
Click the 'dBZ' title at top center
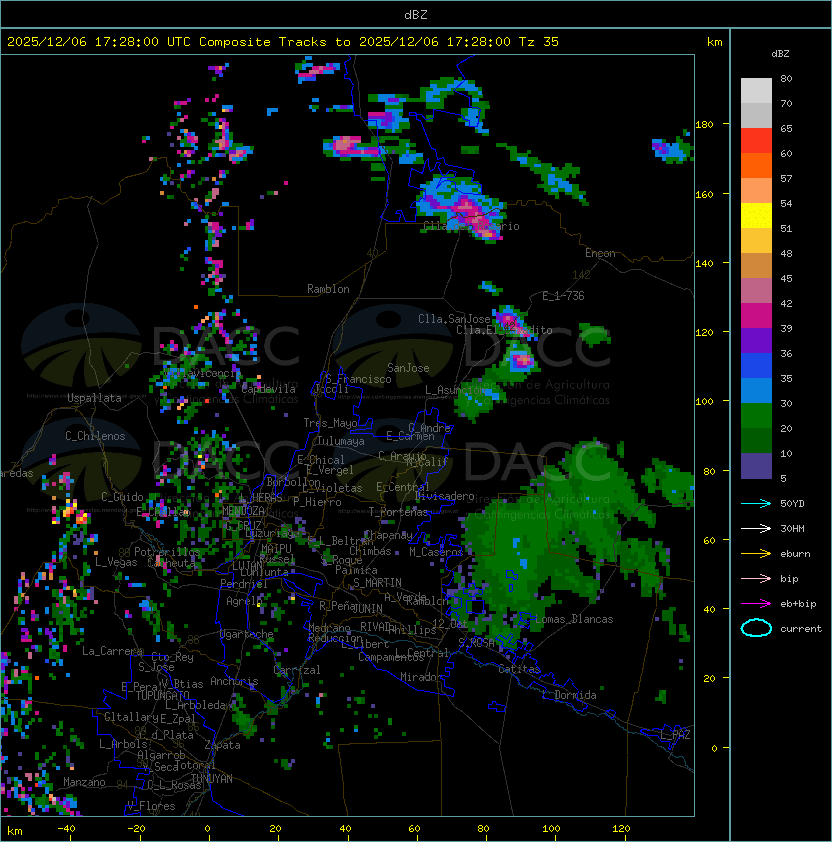[x=416, y=15]
